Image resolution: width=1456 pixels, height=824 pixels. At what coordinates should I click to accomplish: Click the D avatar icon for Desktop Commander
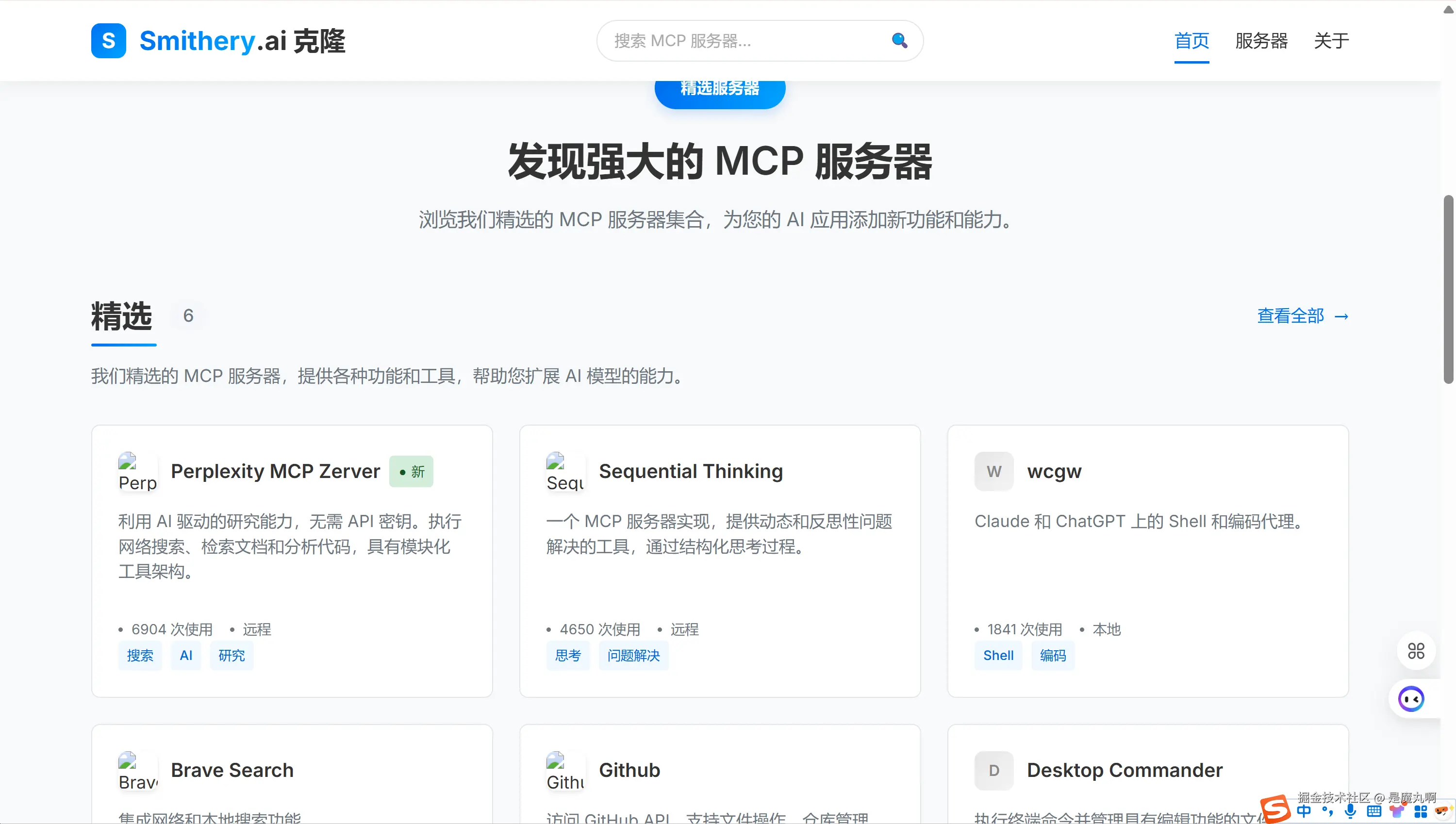click(x=993, y=771)
